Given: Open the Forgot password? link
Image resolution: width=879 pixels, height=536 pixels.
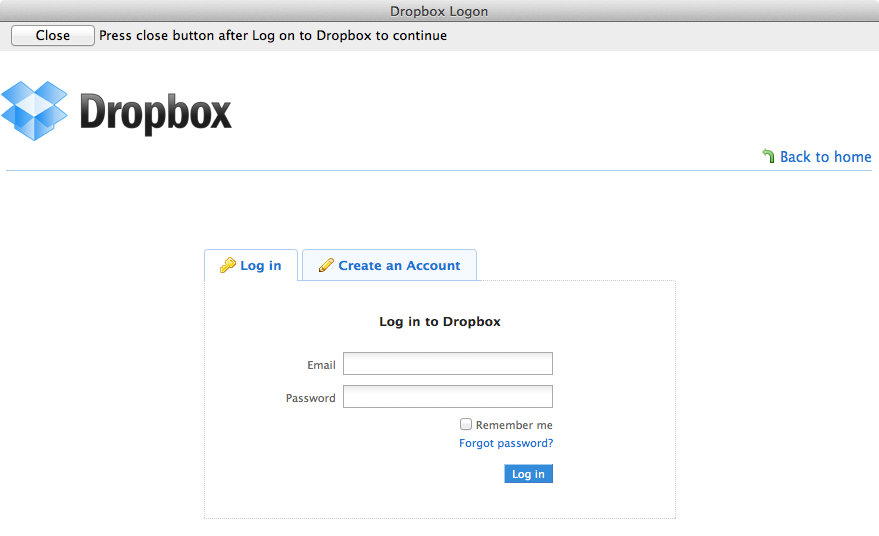Looking at the screenshot, I should pos(506,443).
